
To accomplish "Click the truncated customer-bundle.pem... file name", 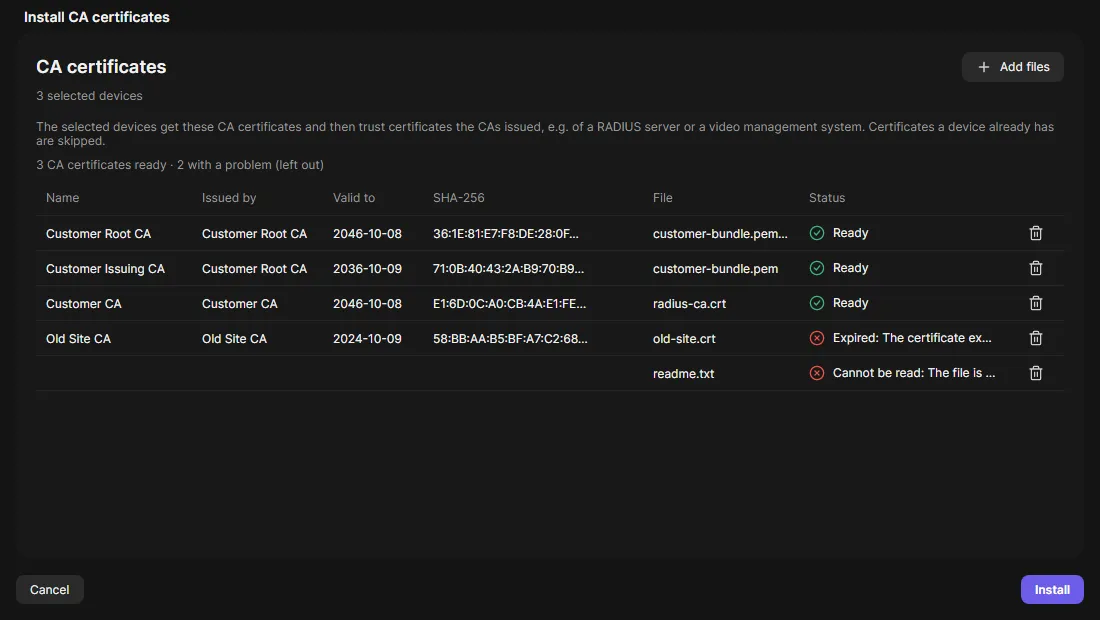I will pyautogui.click(x=720, y=234).
